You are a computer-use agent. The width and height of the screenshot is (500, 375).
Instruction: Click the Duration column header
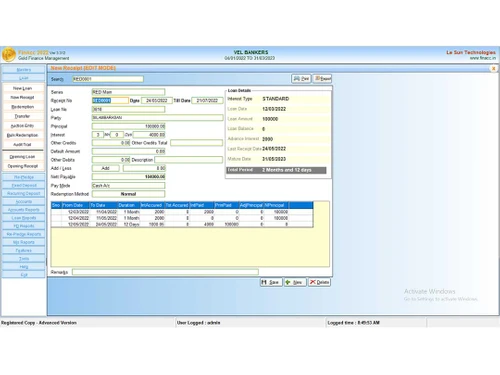pos(129,205)
